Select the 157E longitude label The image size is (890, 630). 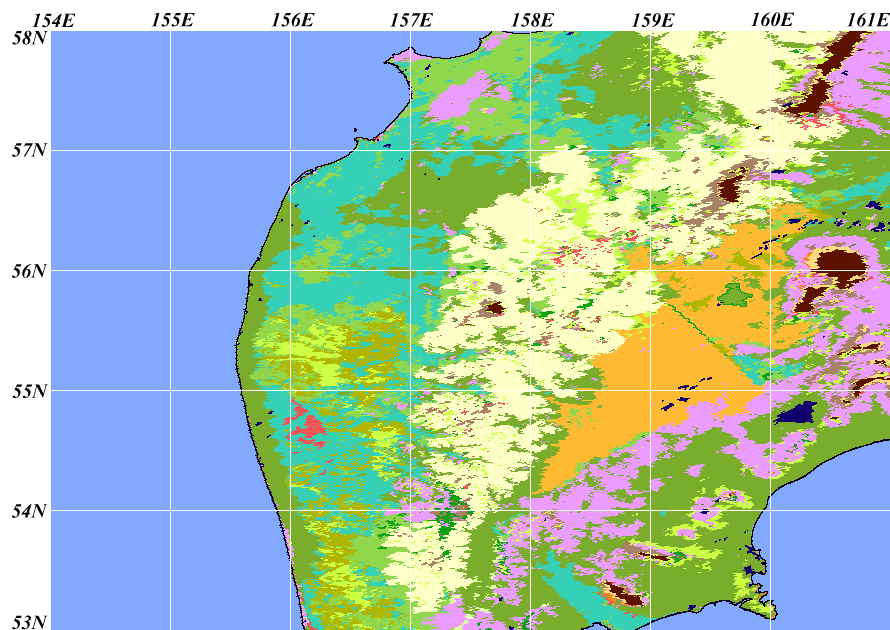coord(412,21)
